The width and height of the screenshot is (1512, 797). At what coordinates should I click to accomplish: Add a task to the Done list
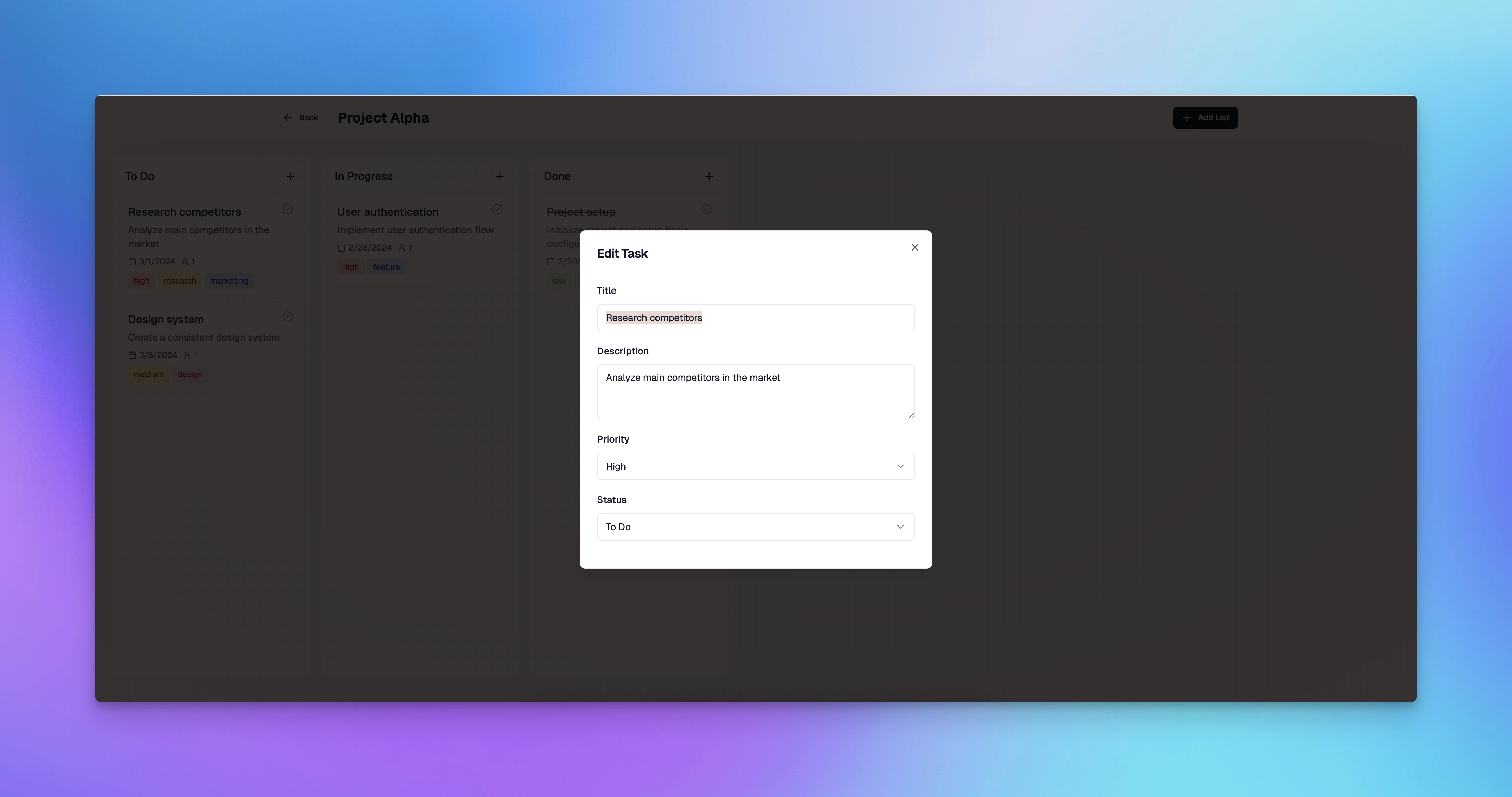click(x=708, y=176)
